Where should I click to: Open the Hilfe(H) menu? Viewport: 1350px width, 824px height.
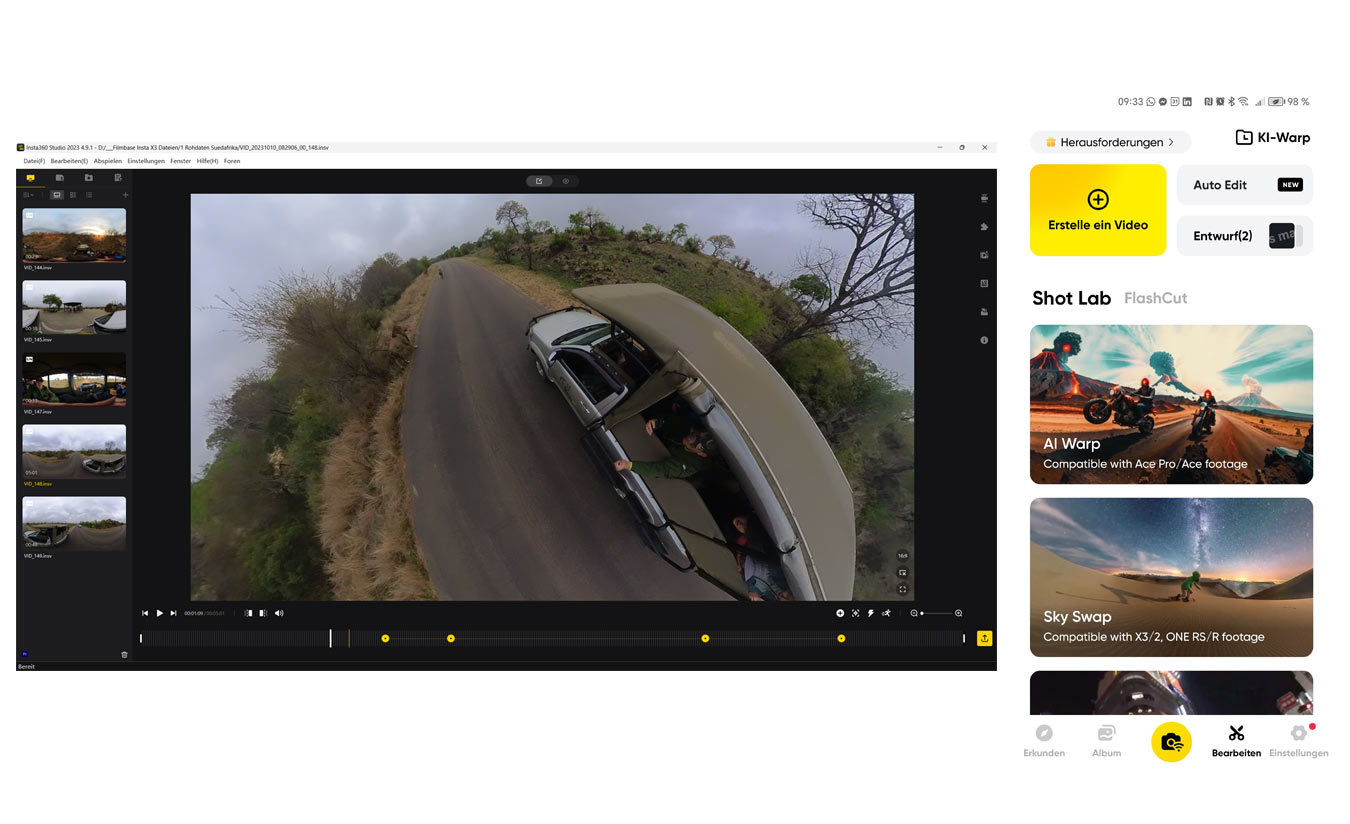click(208, 161)
